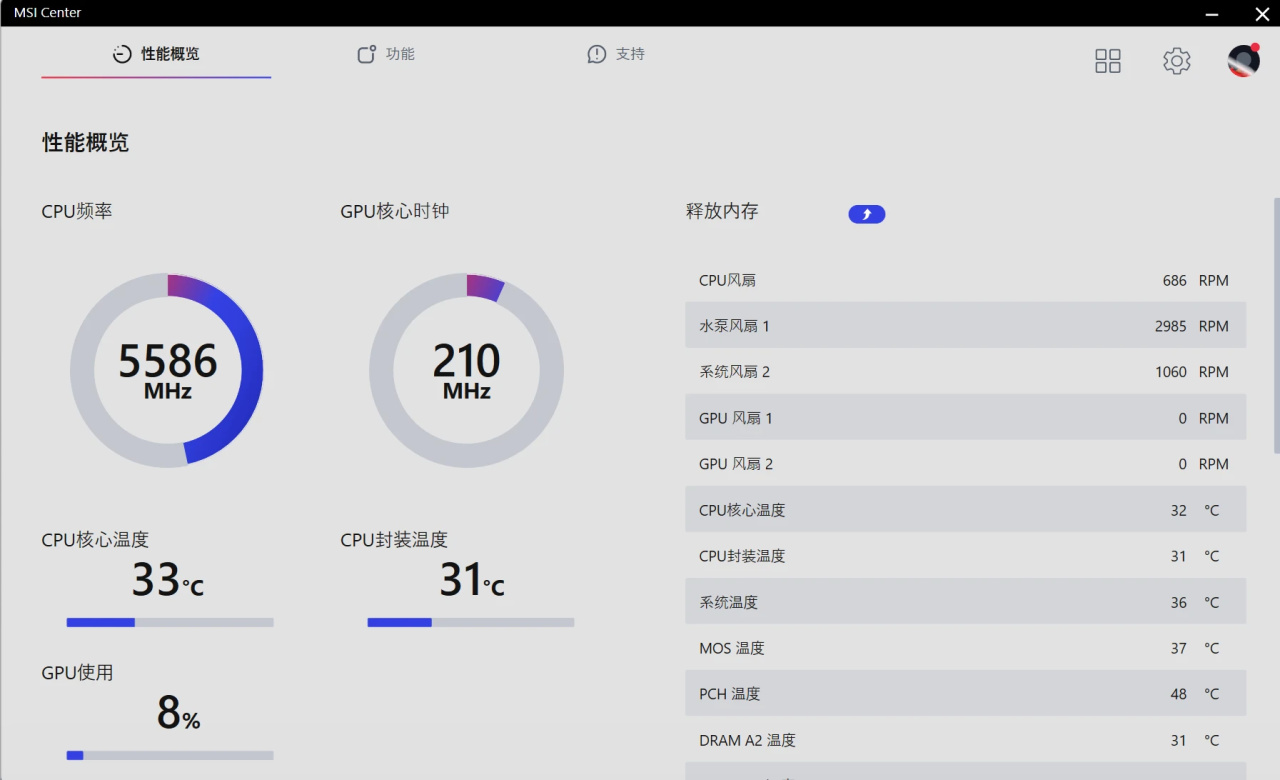Click the 功能 tab icon
1280x780 pixels.
tap(367, 54)
